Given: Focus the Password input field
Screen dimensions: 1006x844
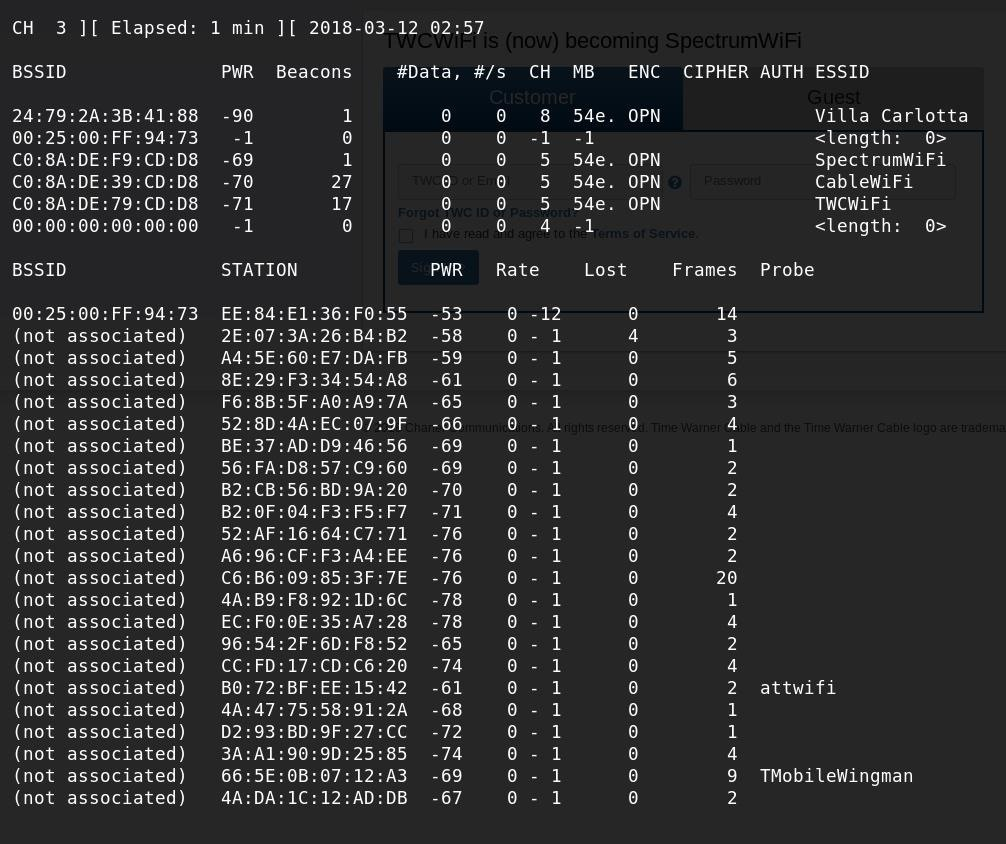Looking at the screenshot, I should [823, 182].
